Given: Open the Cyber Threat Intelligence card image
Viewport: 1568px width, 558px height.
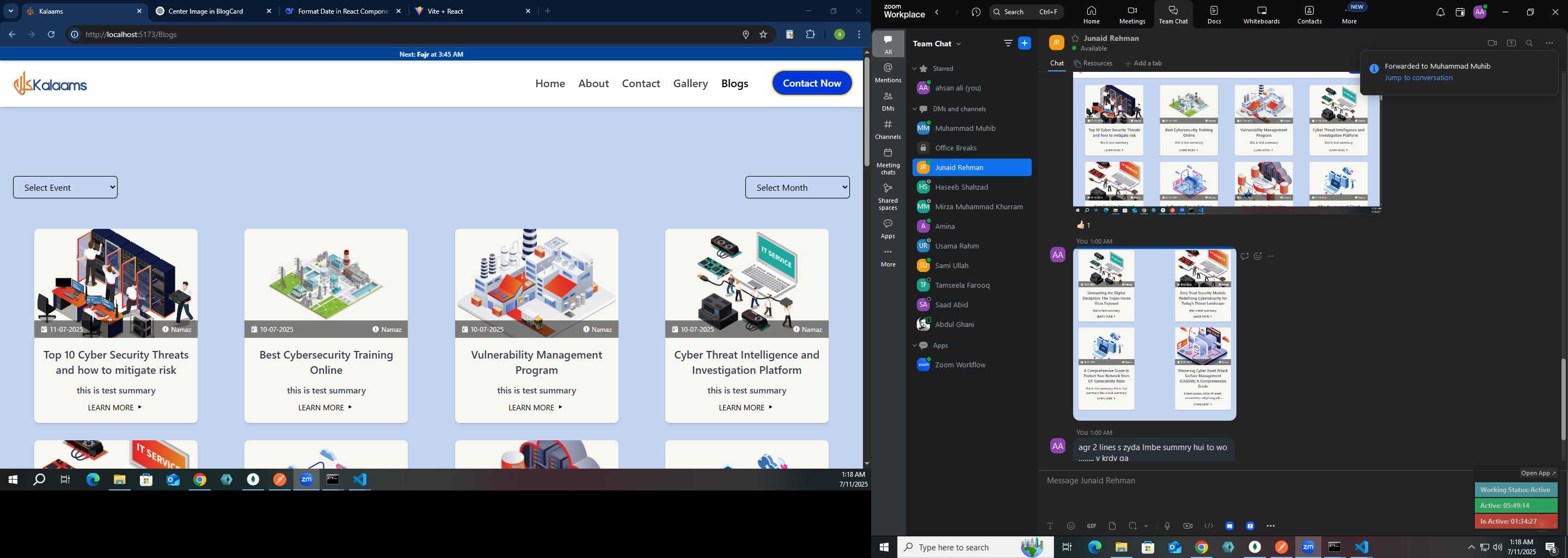Looking at the screenshot, I should click(746, 283).
